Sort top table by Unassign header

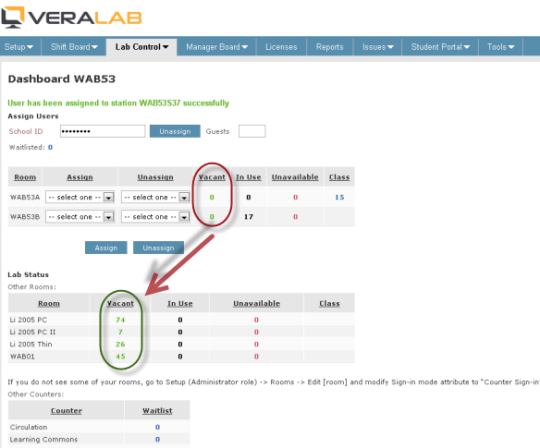click(x=155, y=177)
